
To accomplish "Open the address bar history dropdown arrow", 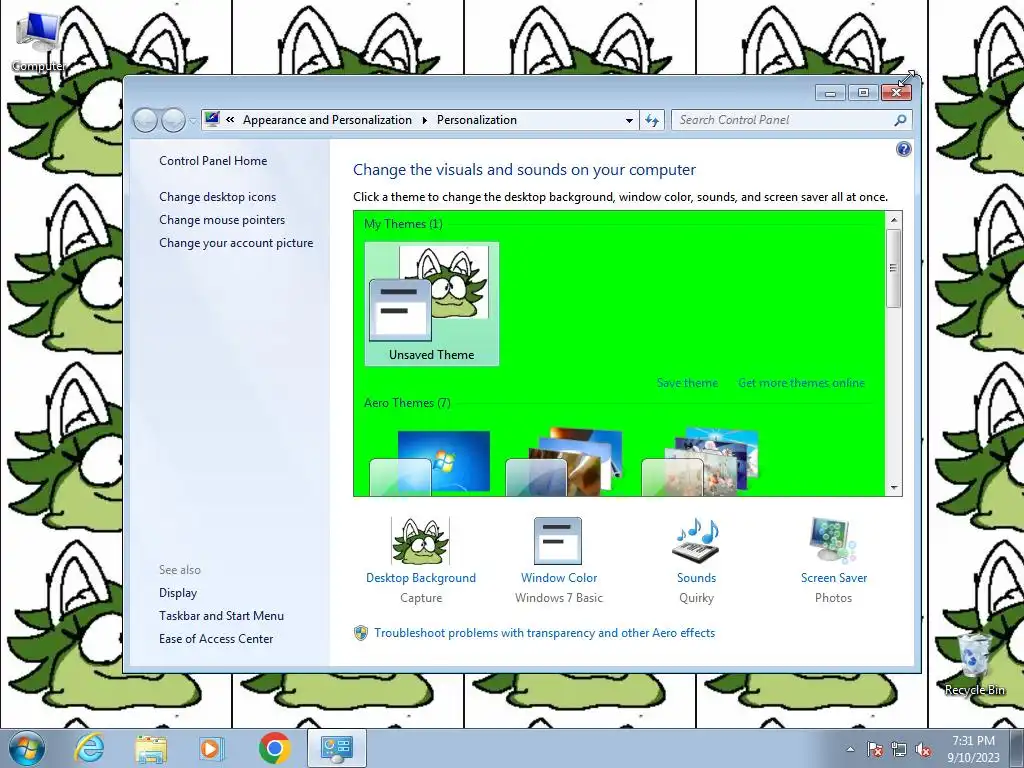I will [x=629, y=120].
